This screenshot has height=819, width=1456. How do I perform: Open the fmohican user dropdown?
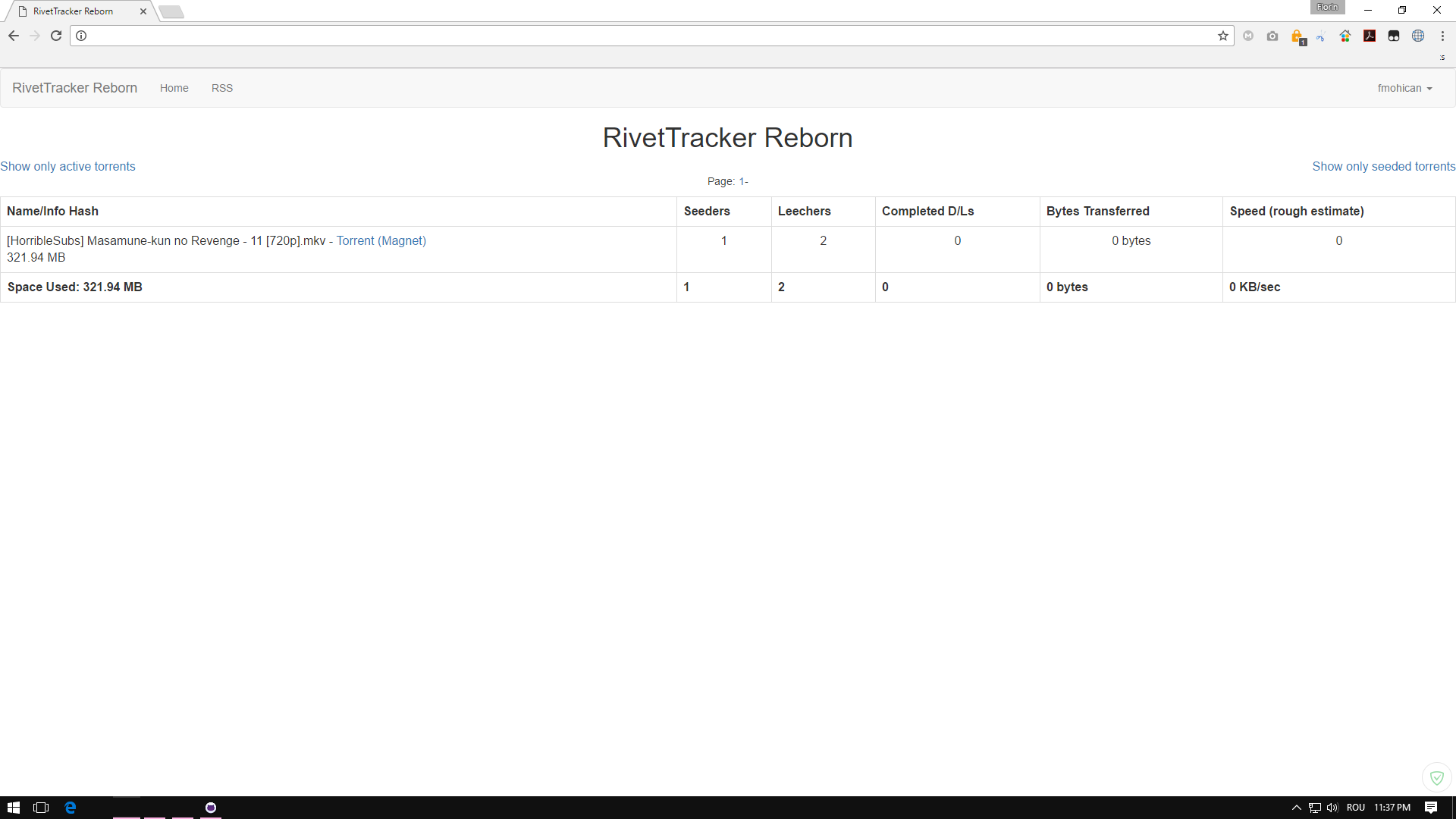(x=1404, y=88)
